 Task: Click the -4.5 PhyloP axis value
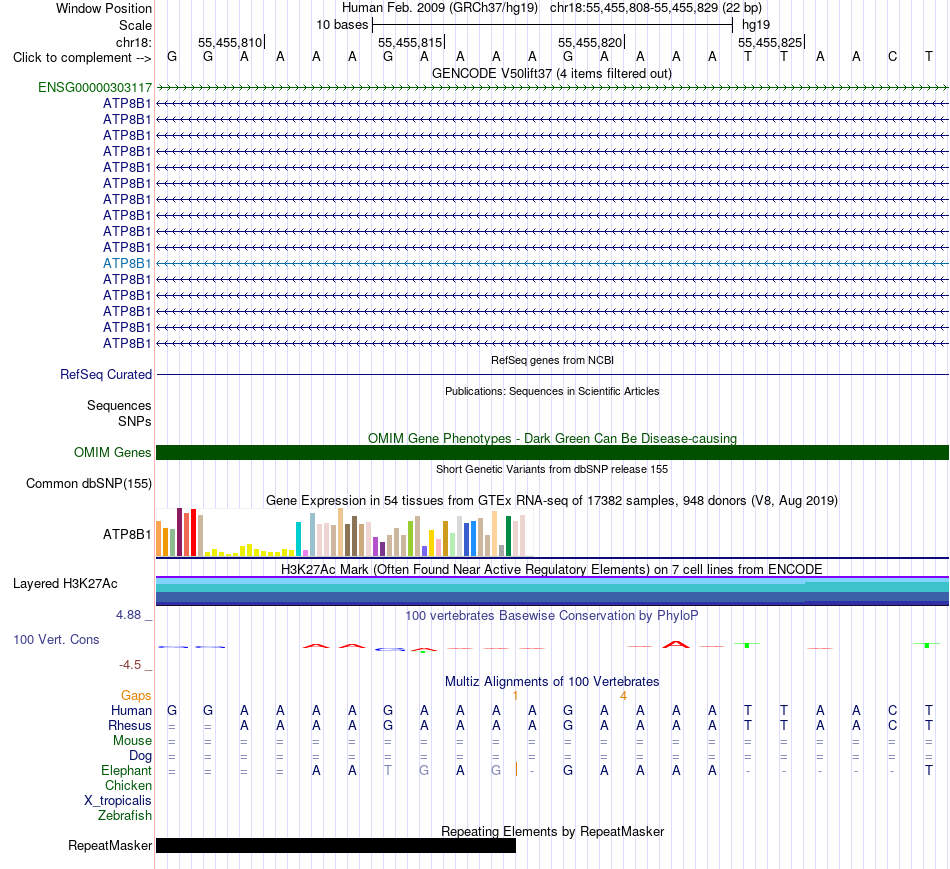(x=130, y=665)
